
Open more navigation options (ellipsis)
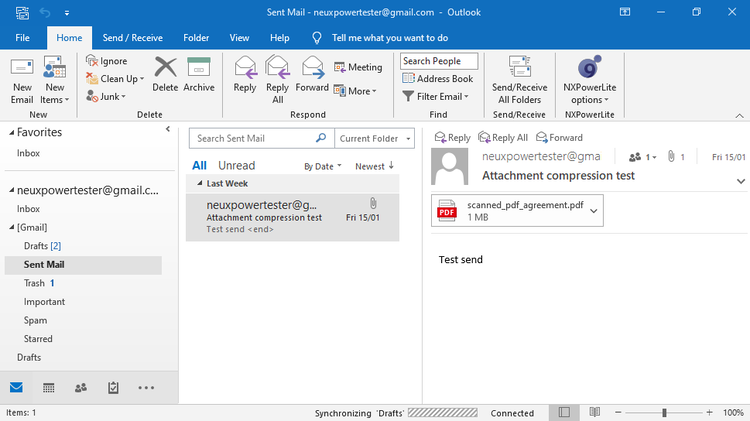146,388
